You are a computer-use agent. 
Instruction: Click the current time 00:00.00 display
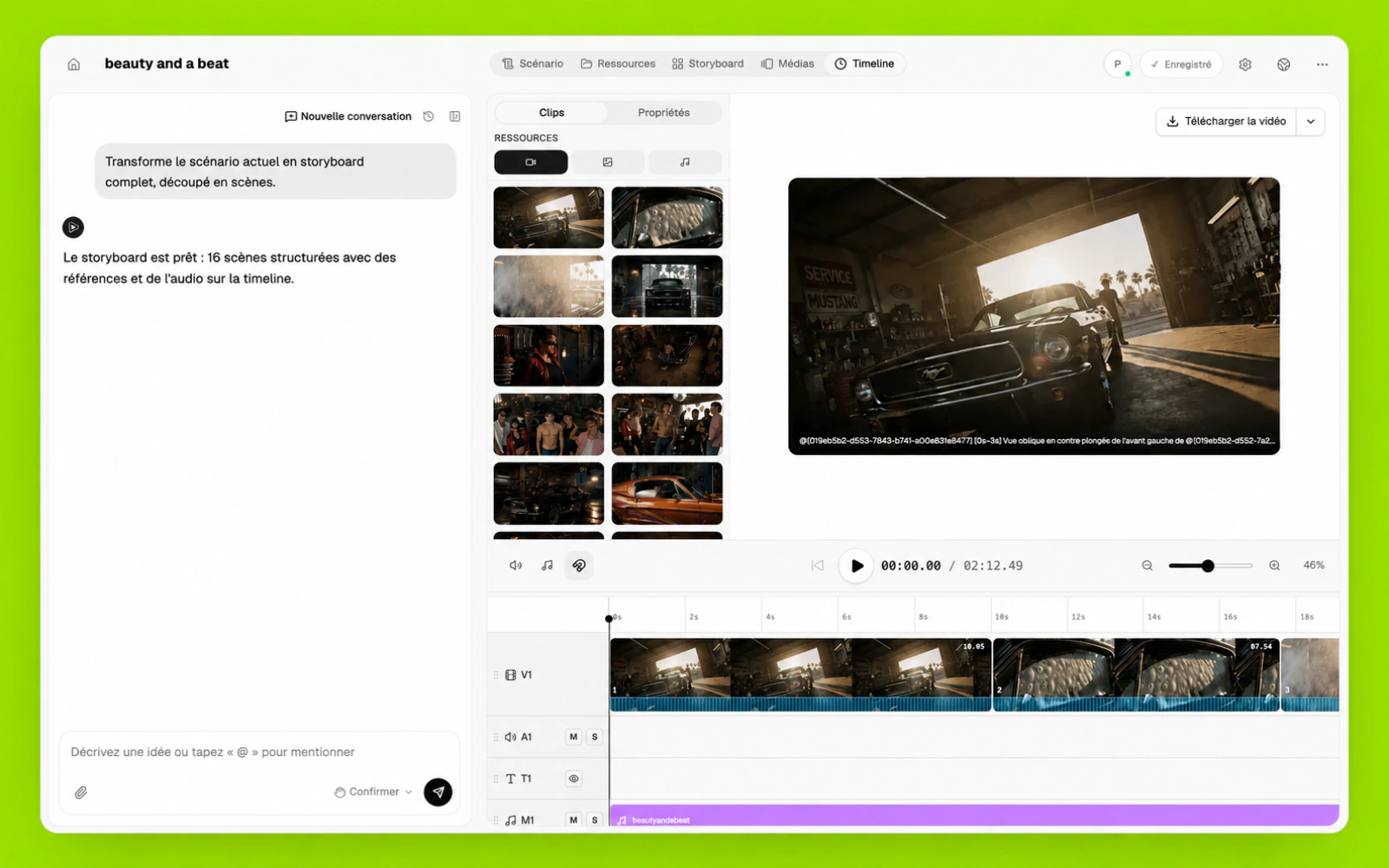tap(911, 566)
